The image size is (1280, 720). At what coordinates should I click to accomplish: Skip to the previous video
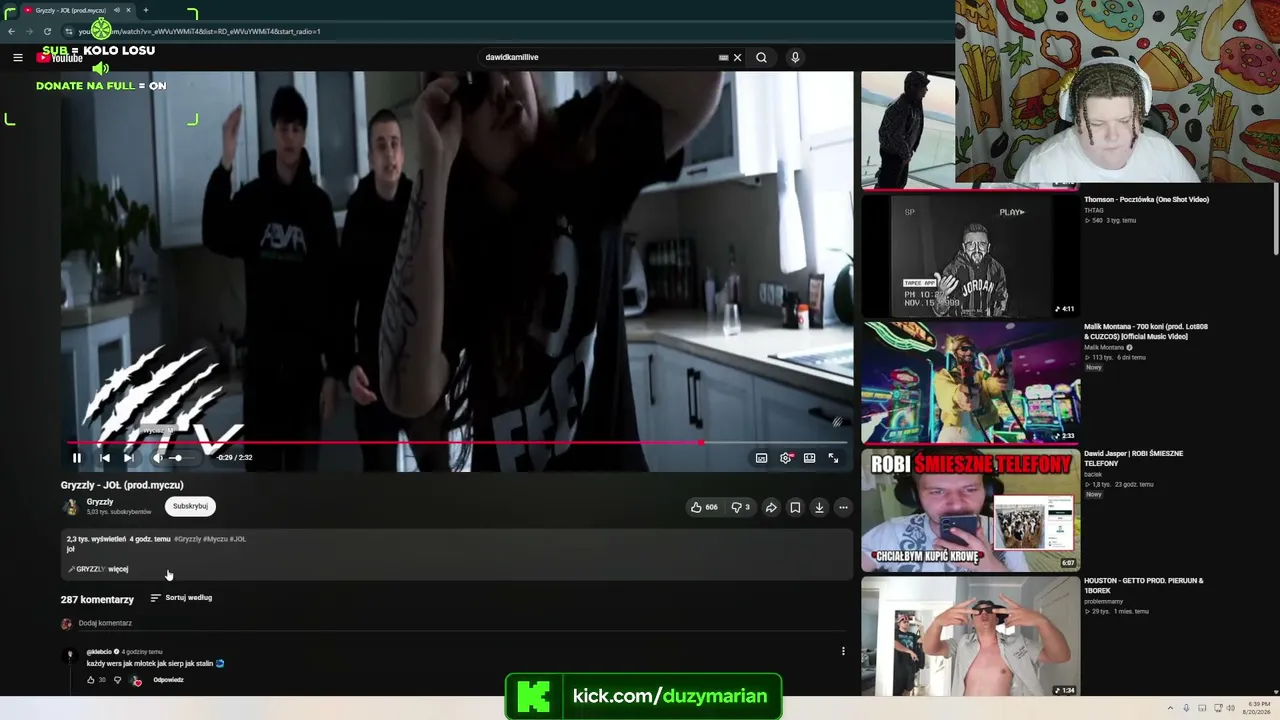[x=105, y=458]
